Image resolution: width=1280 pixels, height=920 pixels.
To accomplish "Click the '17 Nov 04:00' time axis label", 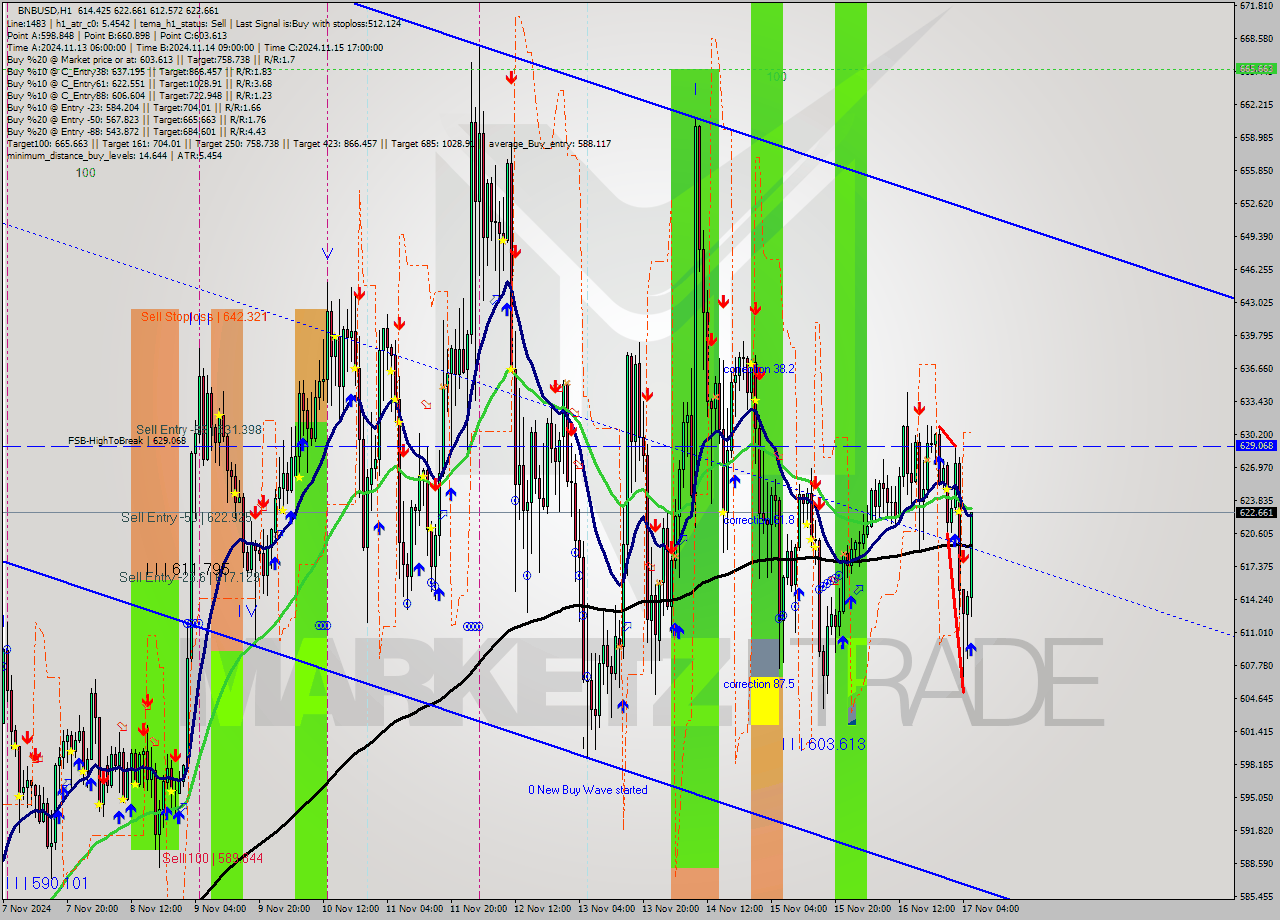I will click(x=990, y=909).
